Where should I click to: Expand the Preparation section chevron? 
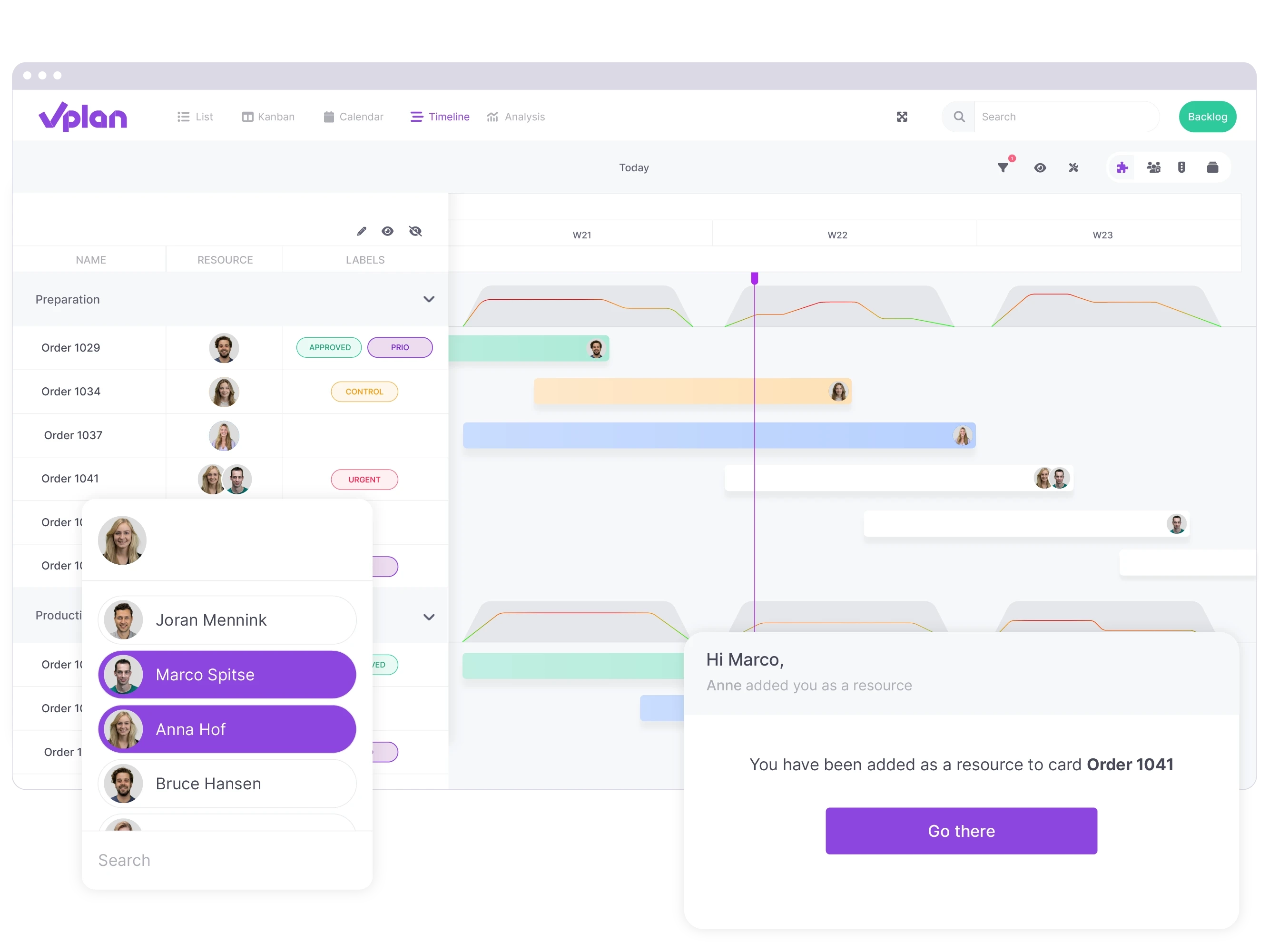[x=429, y=299]
